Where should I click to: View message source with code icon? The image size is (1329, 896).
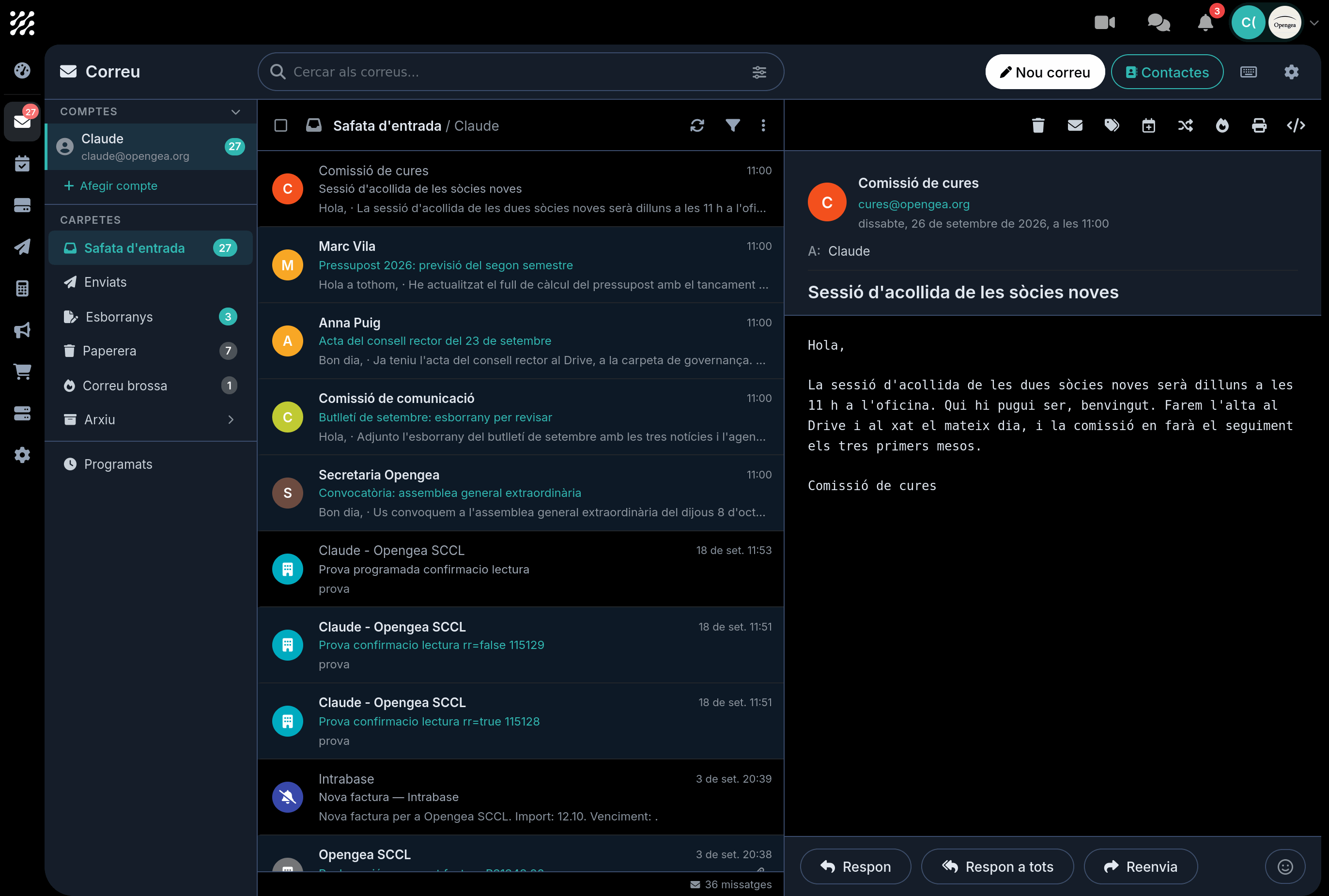[x=1296, y=125]
